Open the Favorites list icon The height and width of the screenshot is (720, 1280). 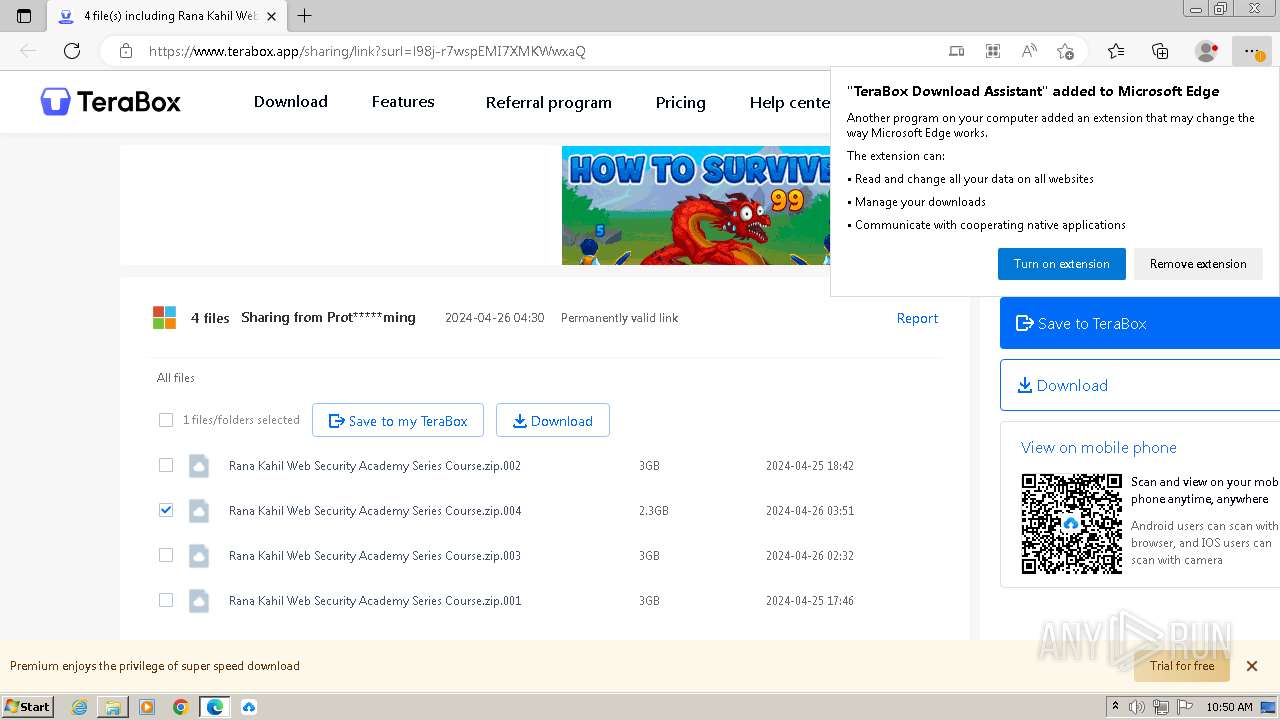1116,51
